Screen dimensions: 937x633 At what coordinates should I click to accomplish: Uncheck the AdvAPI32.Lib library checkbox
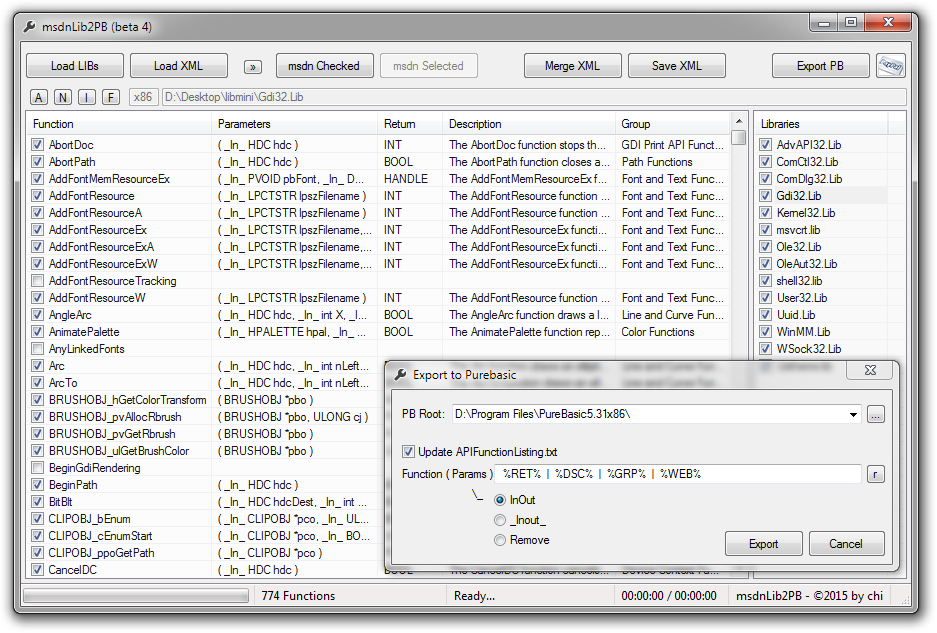point(765,145)
